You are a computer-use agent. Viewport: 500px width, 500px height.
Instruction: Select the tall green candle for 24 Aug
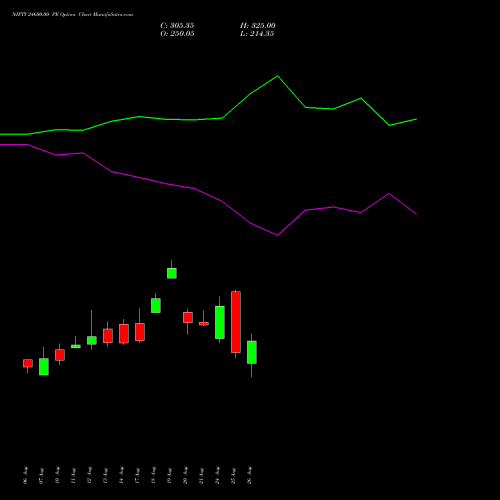[x=220, y=323]
